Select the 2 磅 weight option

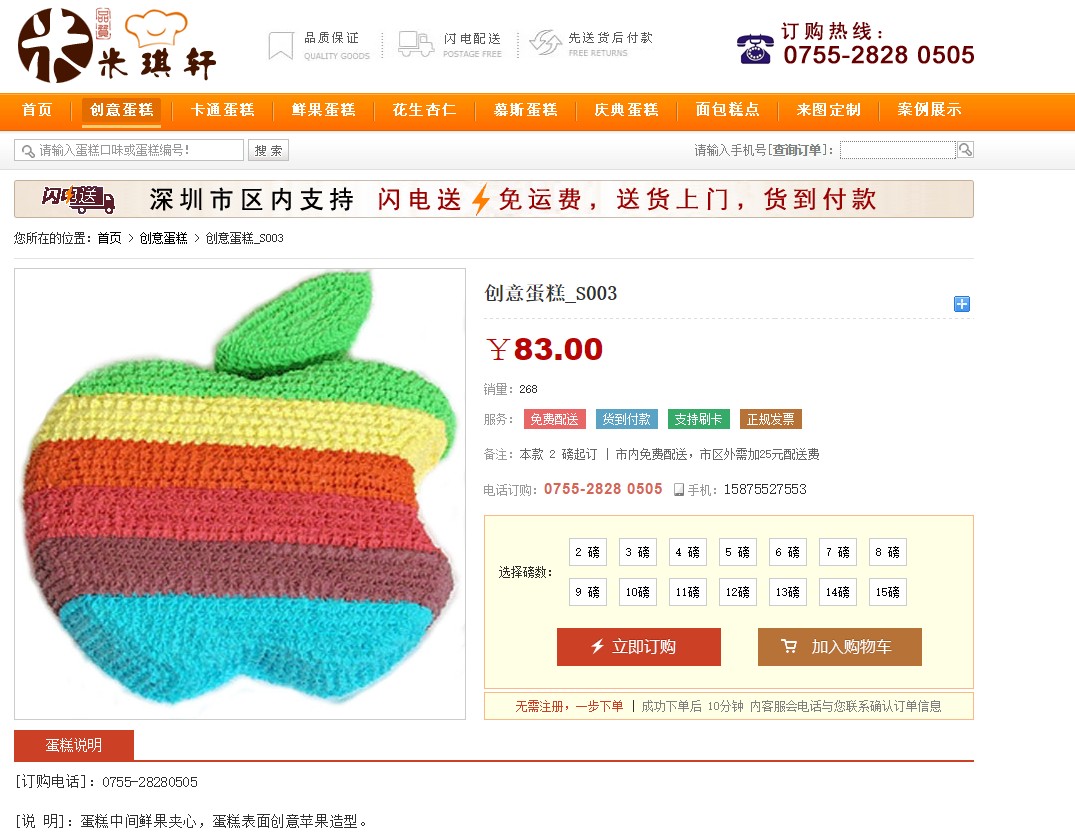point(588,552)
